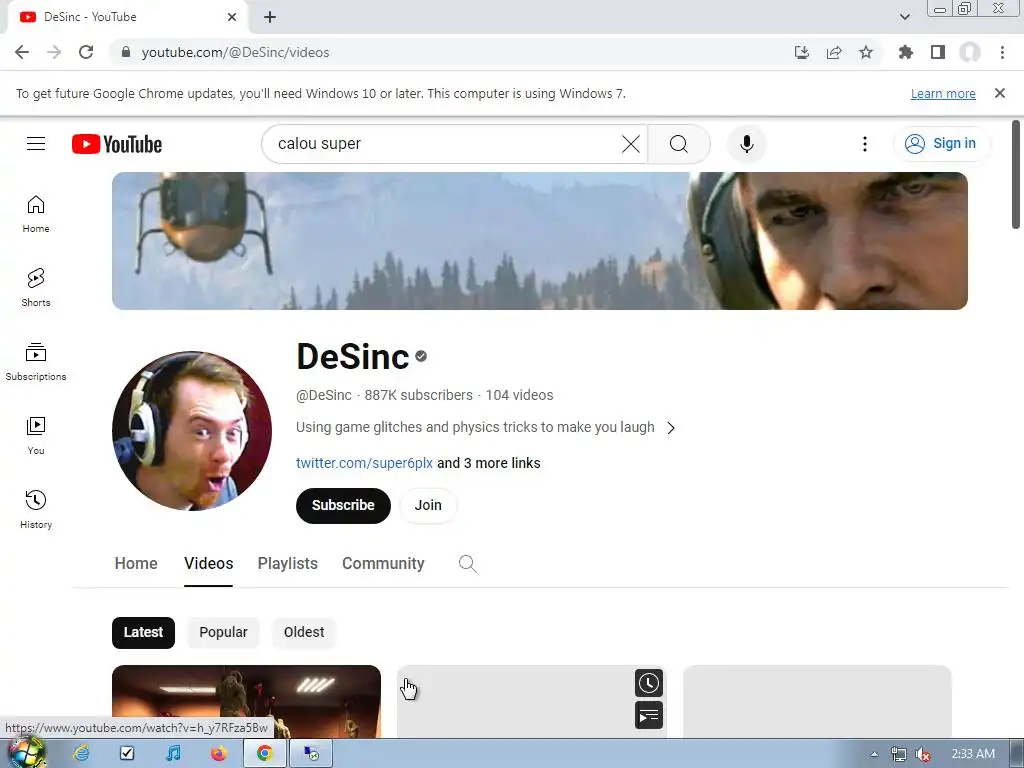
Task: Open Windows Start menu
Action: tap(26, 752)
